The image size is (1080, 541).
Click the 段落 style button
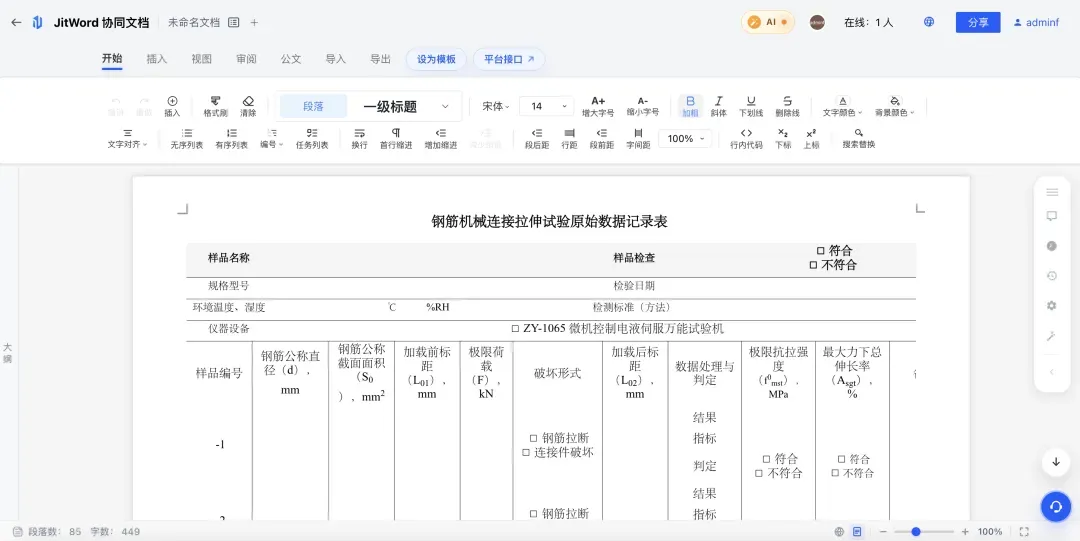313,107
